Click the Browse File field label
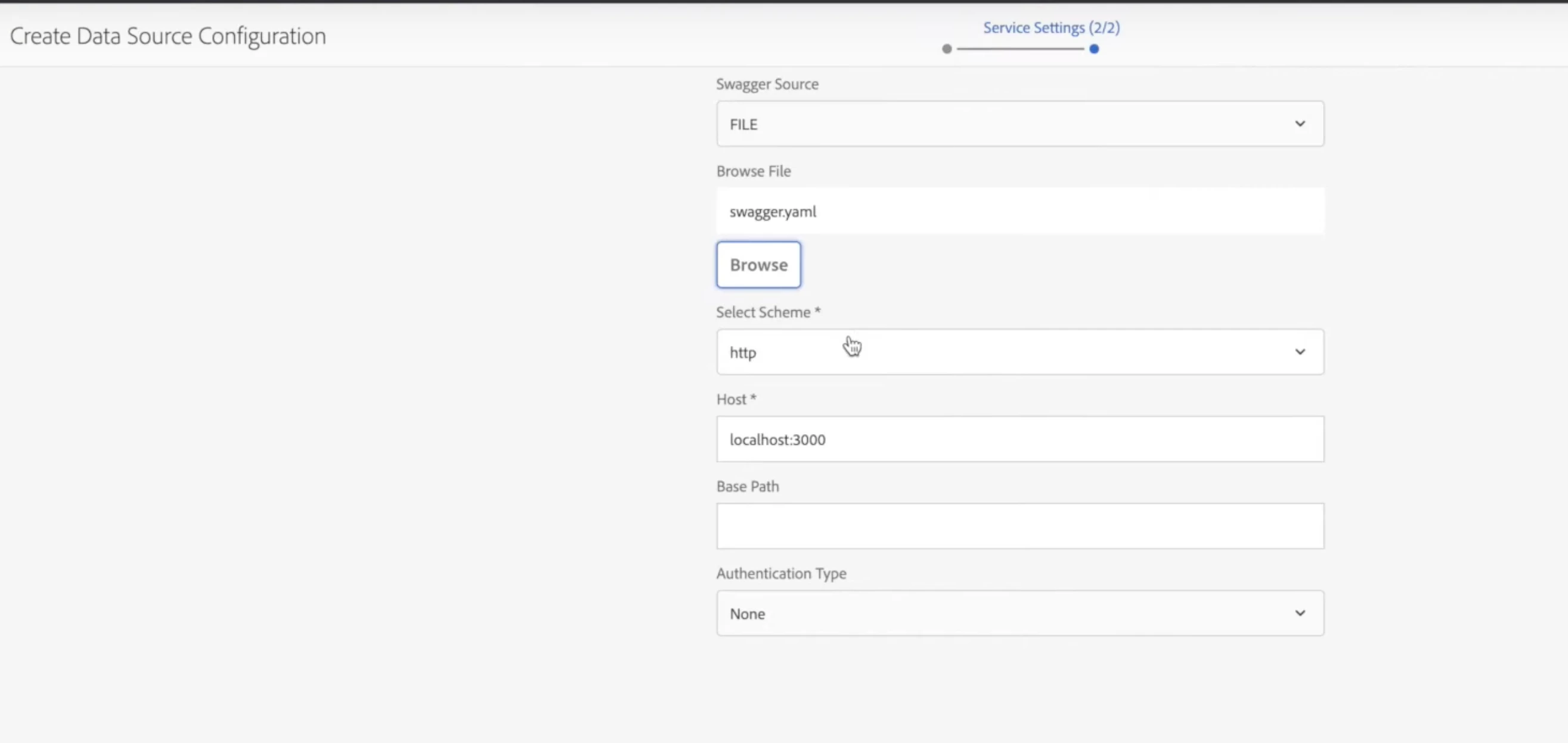 click(x=753, y=171)
